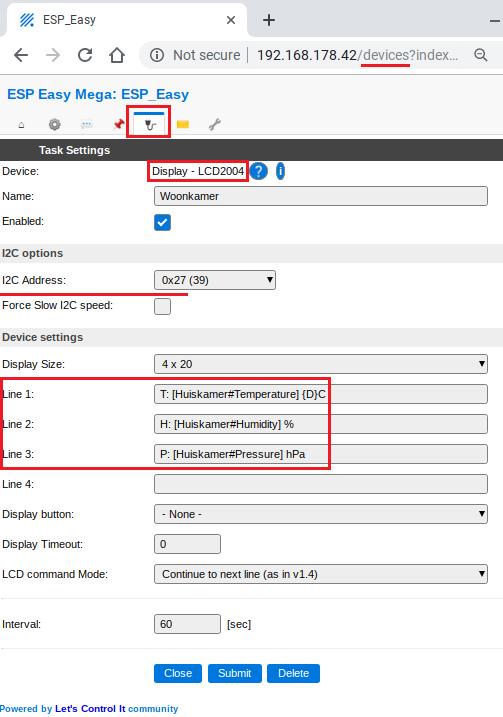This screenshot has height=717, width=503.
Task: Open the Display button dropdown
Action: tap(321, 514)
